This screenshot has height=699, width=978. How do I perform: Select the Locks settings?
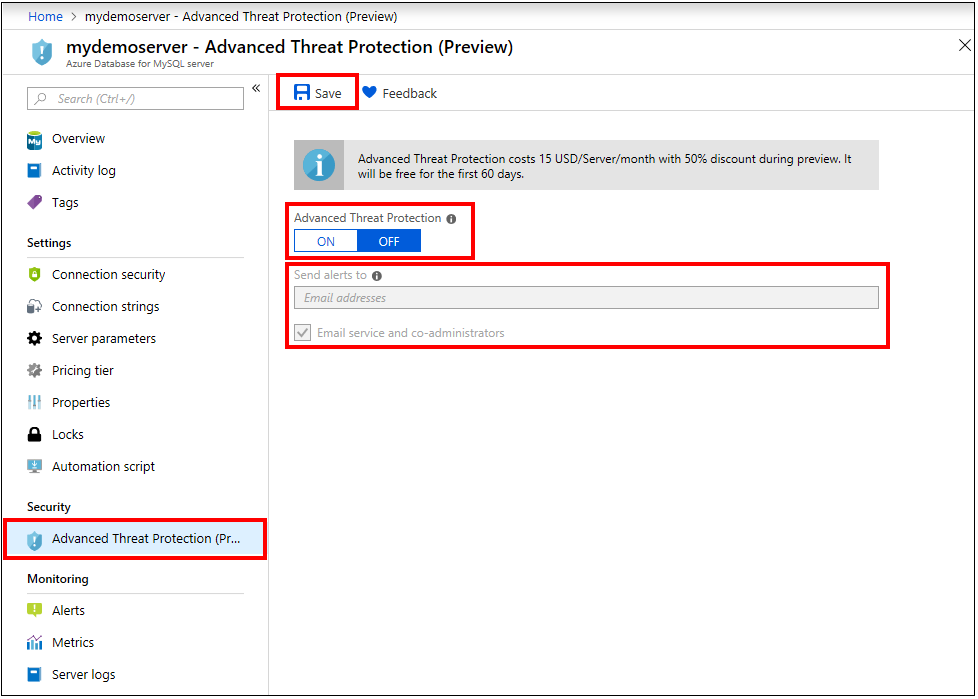(69, 434)
